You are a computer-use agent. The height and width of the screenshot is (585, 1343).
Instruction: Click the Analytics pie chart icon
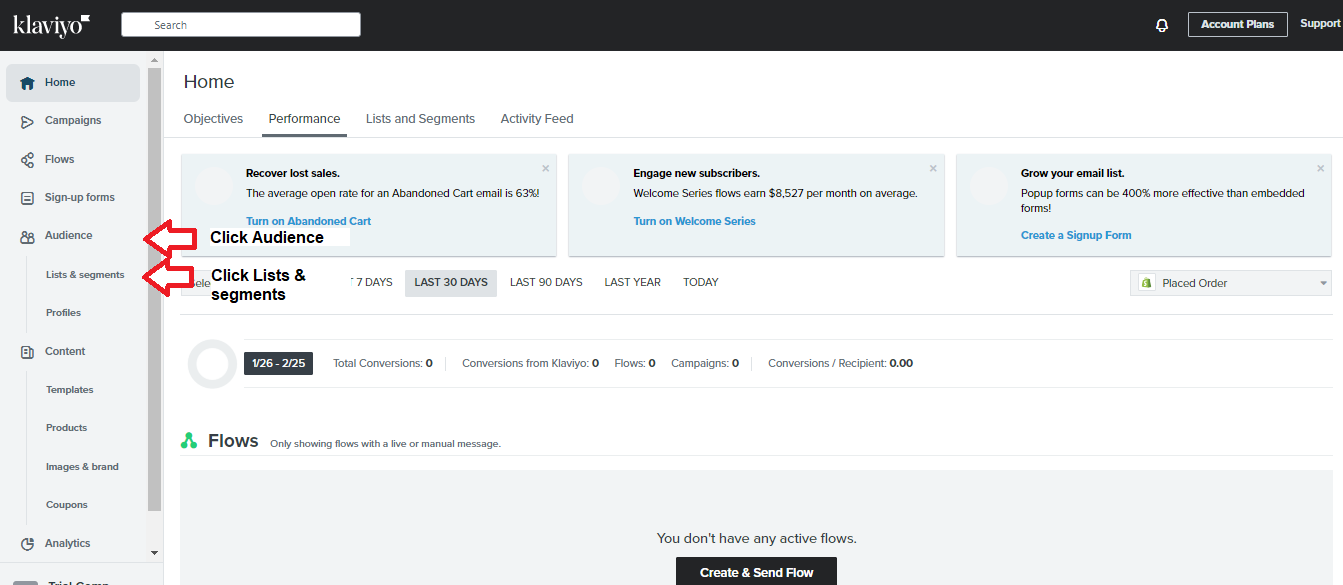27,544
